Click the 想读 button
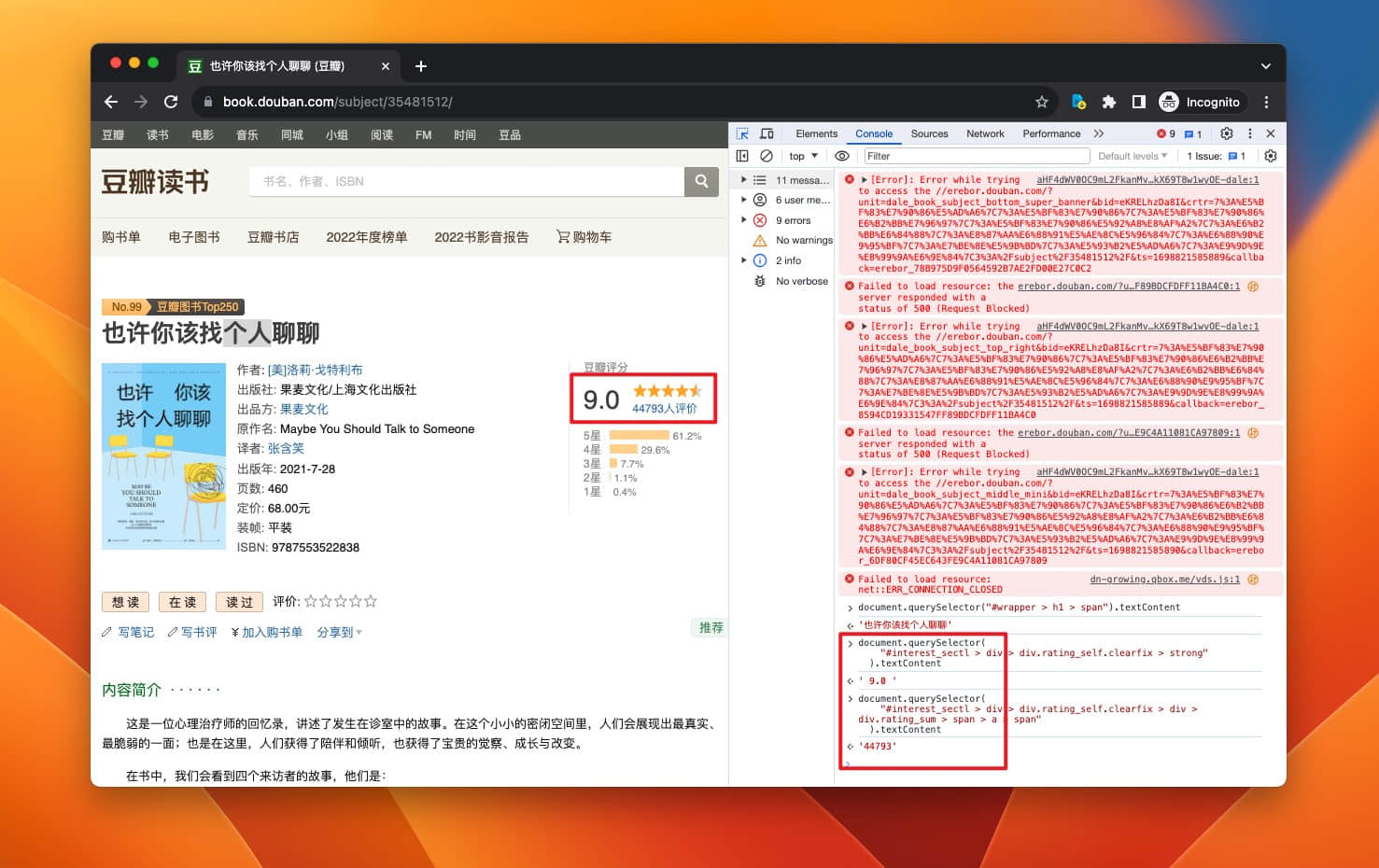The width and height of the screenshot is (1379, 868). pyautogui.click(x=126, y=602)
